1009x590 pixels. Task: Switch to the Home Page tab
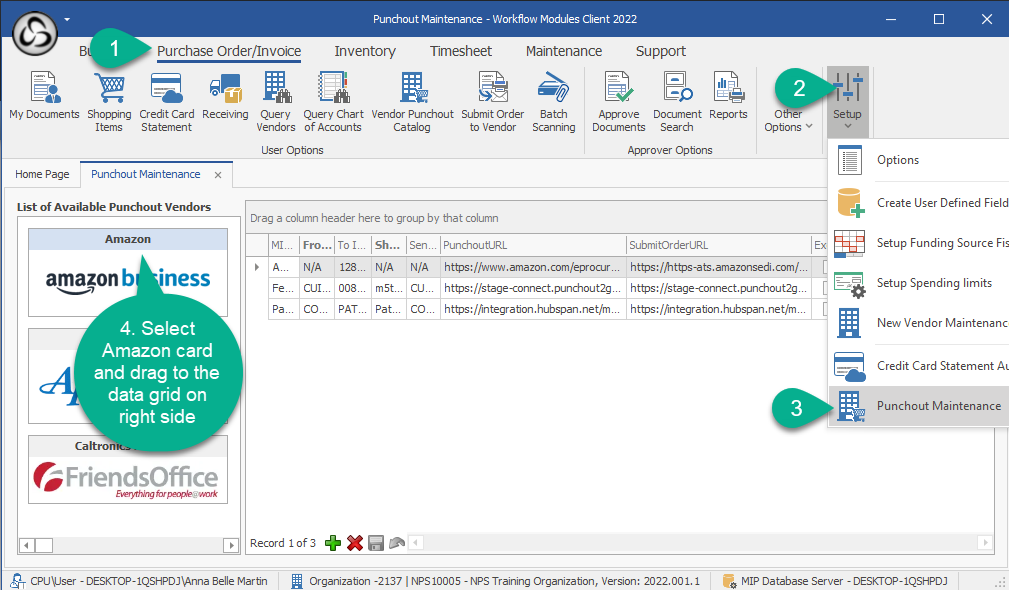[x=42, y=174]
